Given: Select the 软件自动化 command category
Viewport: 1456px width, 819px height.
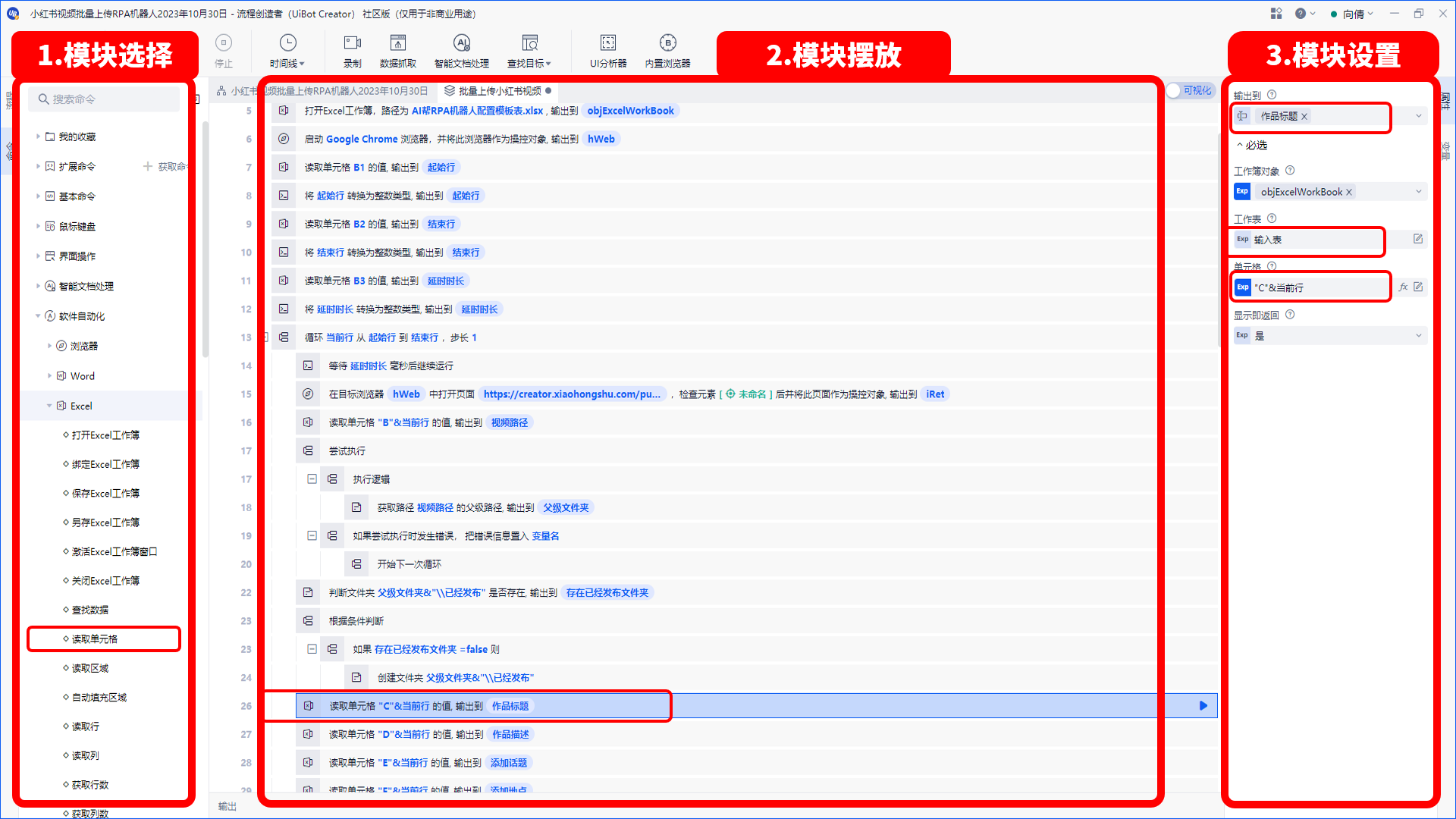Looking at the screenshot, I should click(x=81, y=316).
